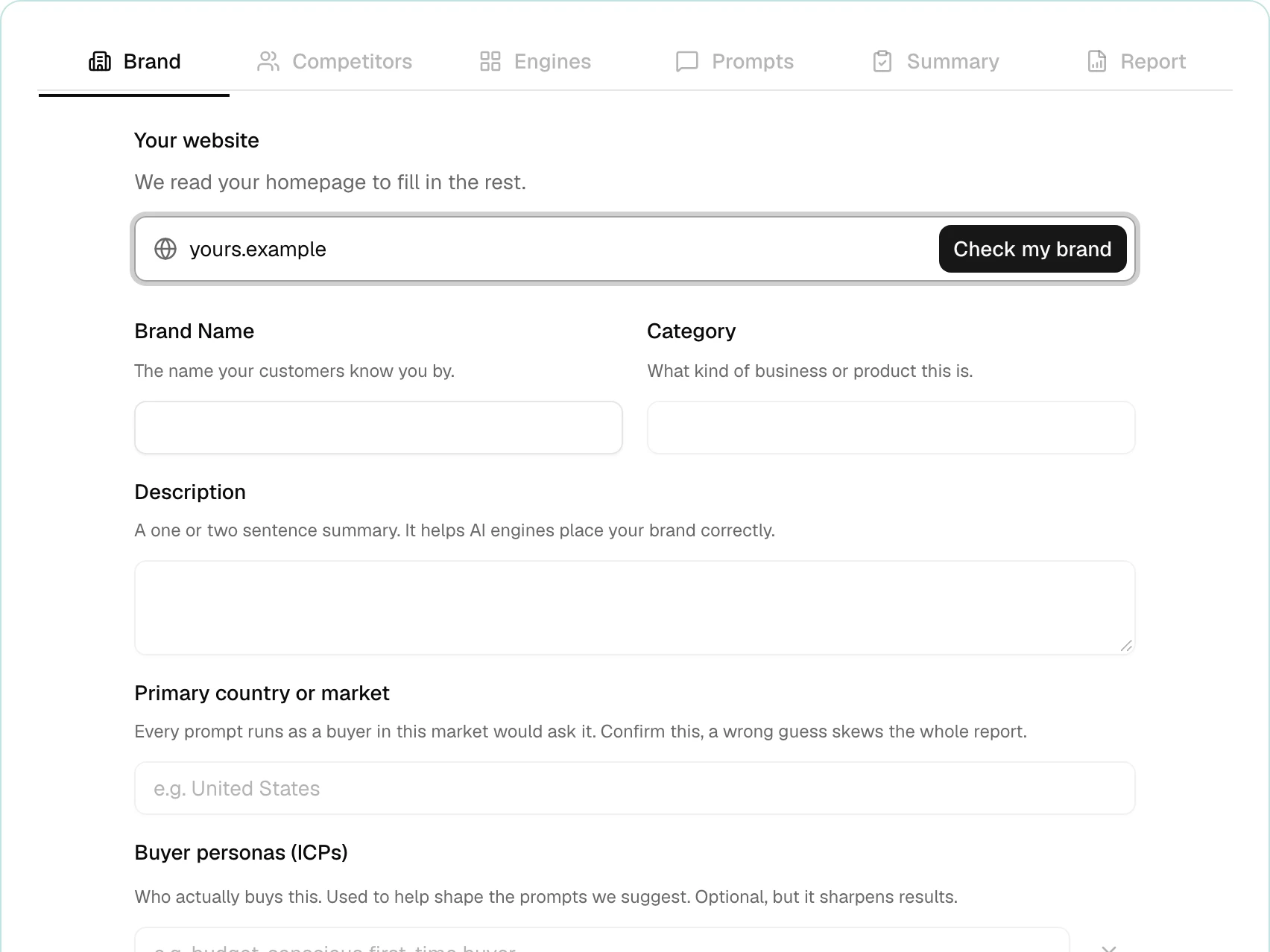This screenshot has width=1270, height=952.
Task: Click the 'Buyer personas (ICPs)' label
Action: coord(241,852)
